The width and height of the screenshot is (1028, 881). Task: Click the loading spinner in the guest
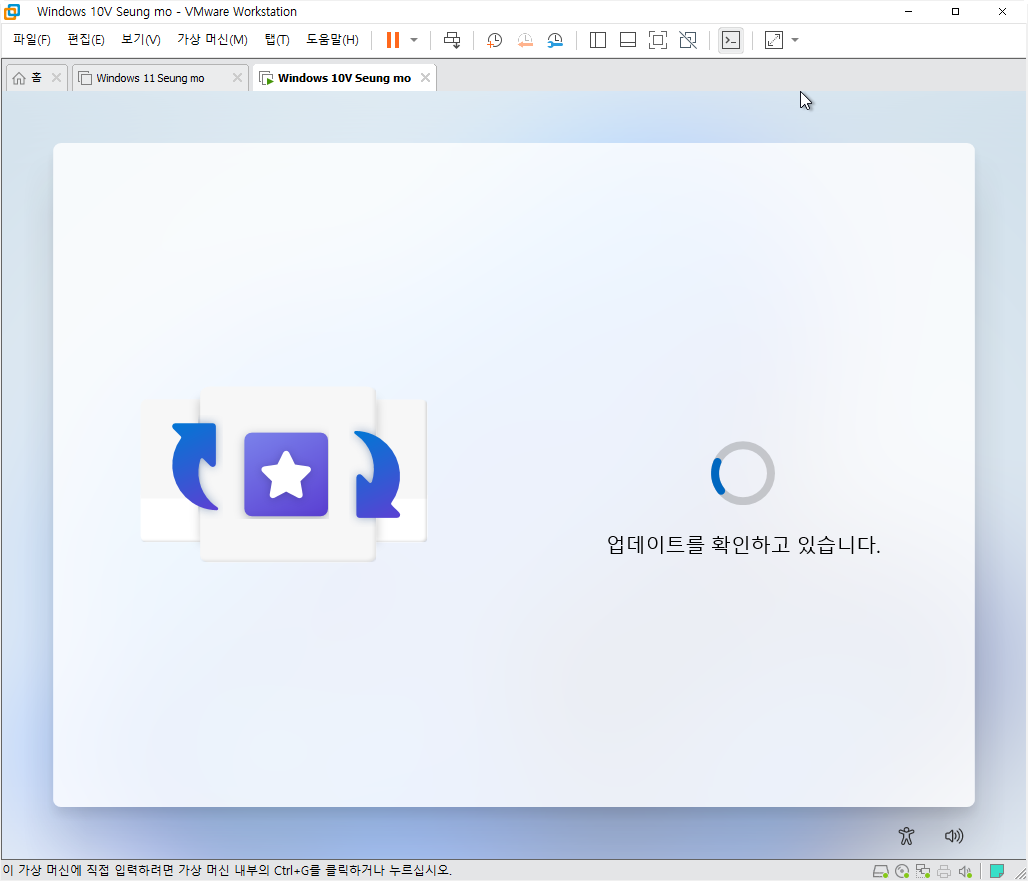point(743,473)
